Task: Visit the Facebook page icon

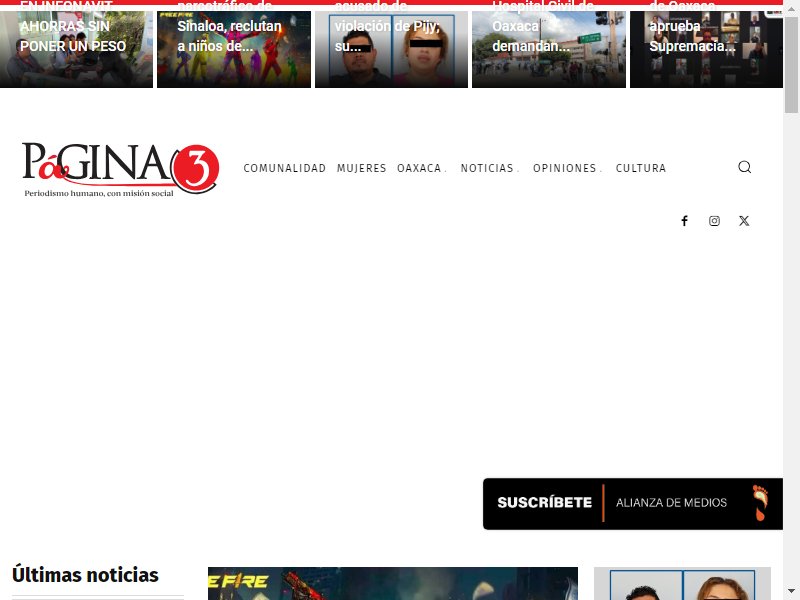Action: tap(684, 220)
